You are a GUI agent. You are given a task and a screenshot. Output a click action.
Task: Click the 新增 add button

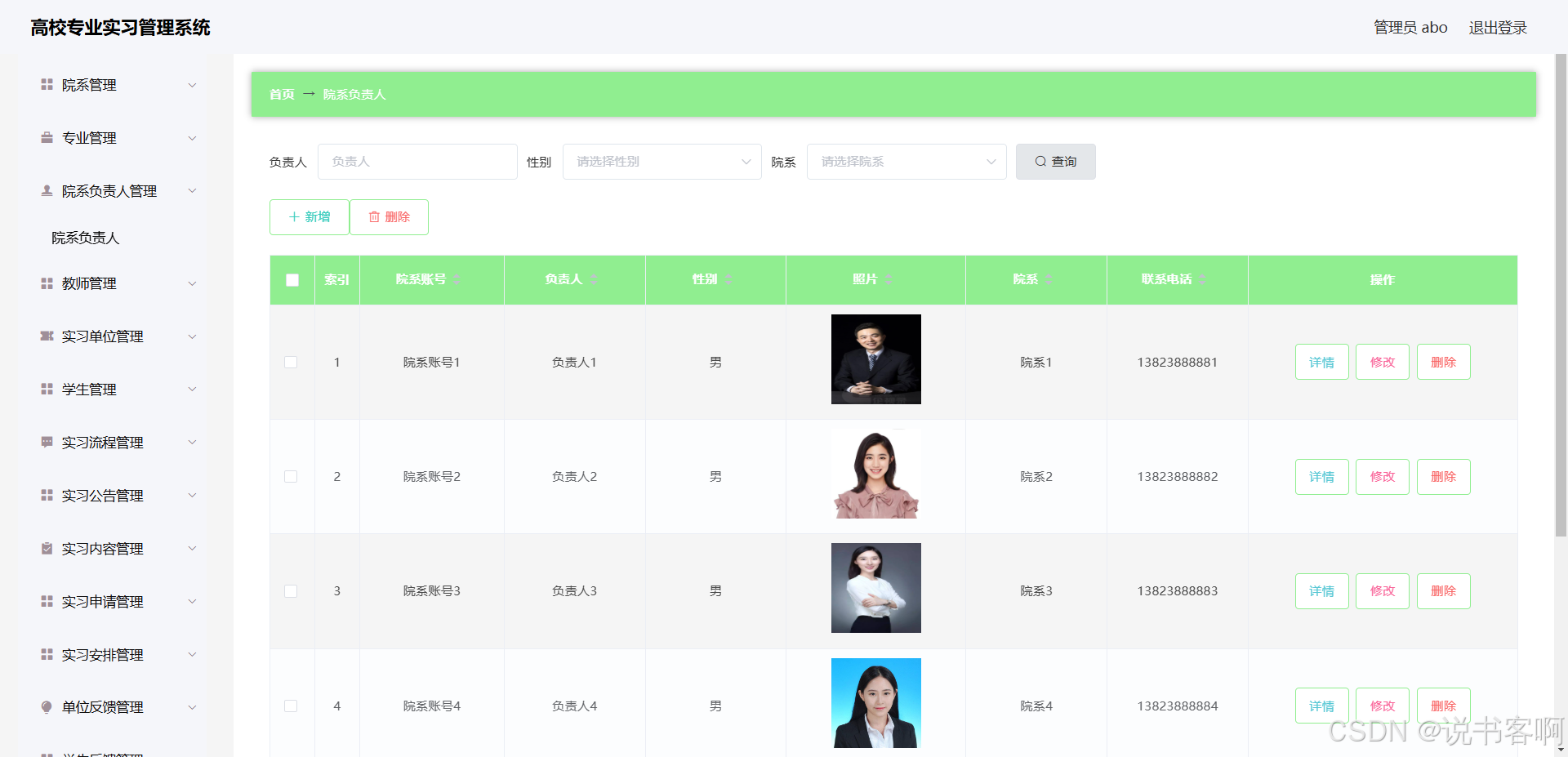(310, 217)
